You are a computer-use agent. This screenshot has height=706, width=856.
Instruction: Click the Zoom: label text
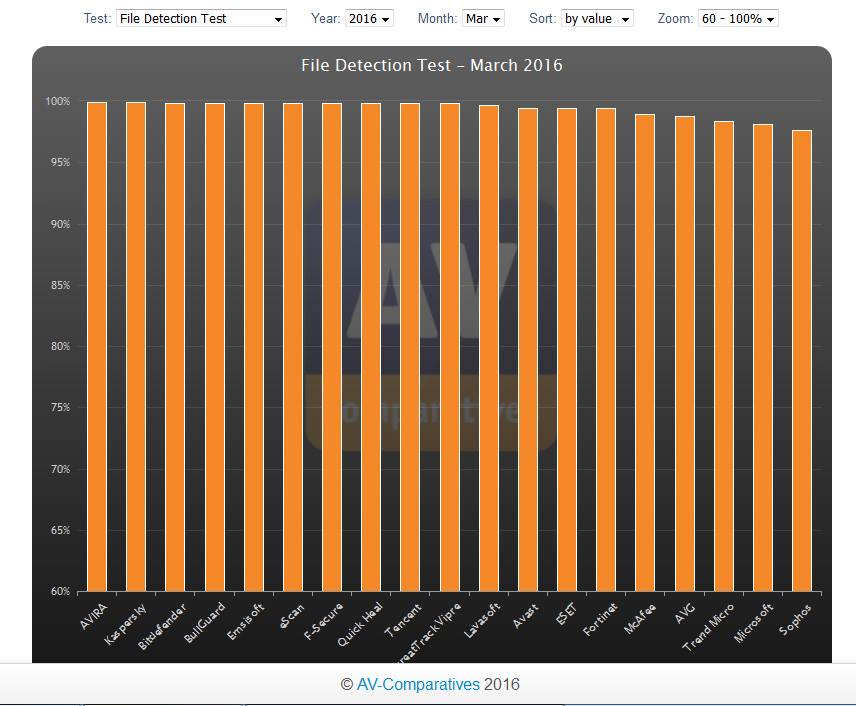coord(675,19)
